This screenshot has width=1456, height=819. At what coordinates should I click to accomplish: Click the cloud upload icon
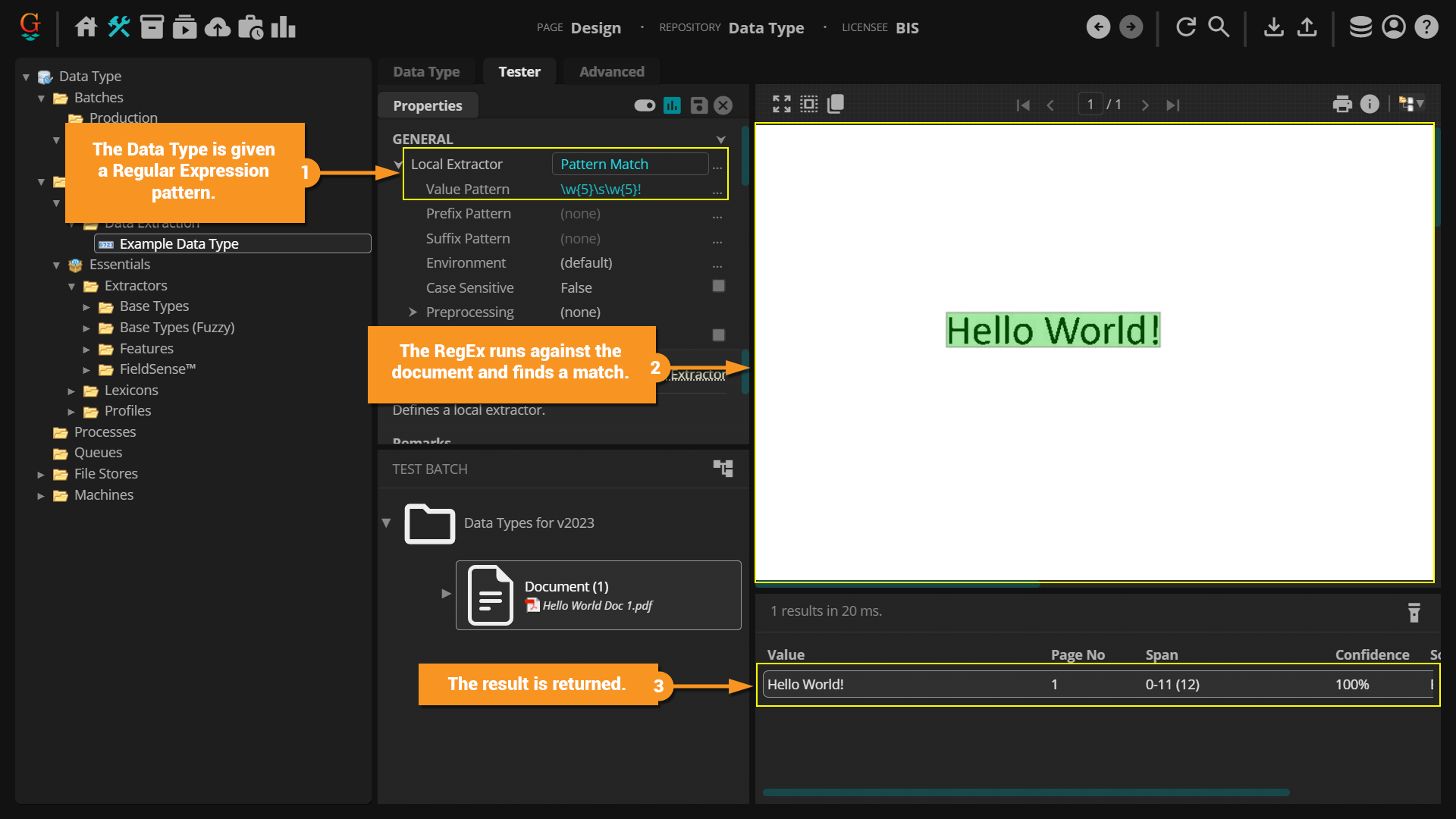(x=218, y=27)
